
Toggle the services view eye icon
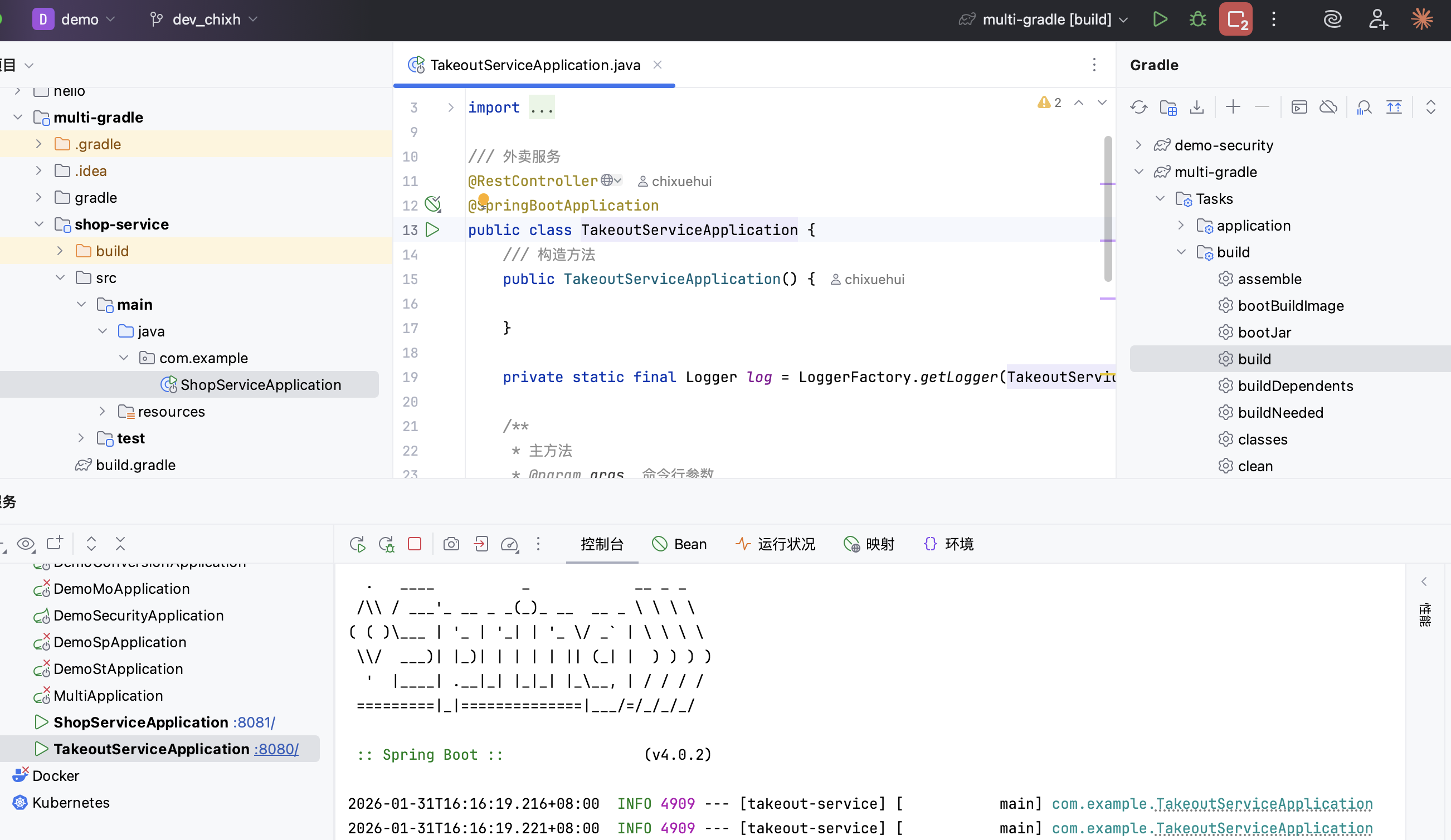pos(25,544)
